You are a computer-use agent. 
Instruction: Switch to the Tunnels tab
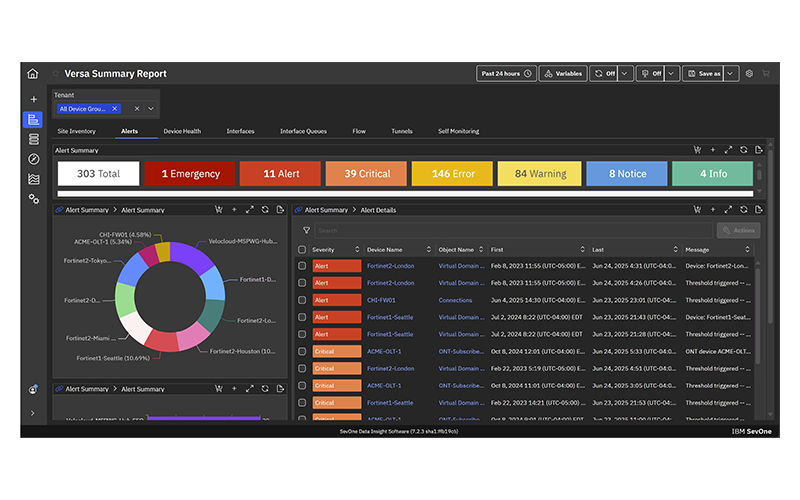[402, 131]
